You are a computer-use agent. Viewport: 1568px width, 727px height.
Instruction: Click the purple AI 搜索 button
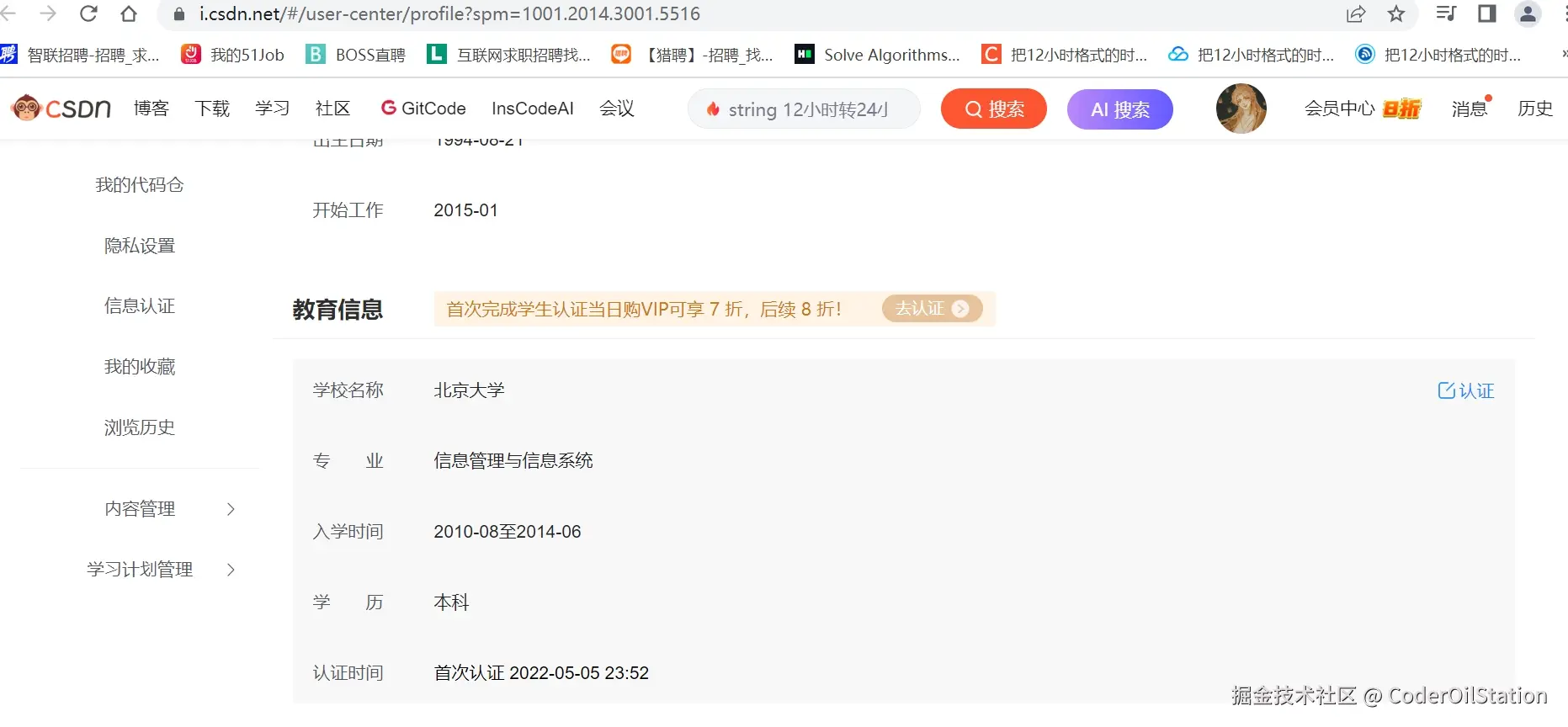1120,109
